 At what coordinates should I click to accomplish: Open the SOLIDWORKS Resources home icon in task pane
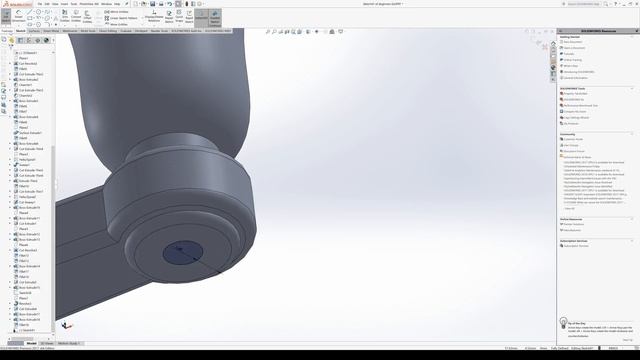click(x=553, y=43)
